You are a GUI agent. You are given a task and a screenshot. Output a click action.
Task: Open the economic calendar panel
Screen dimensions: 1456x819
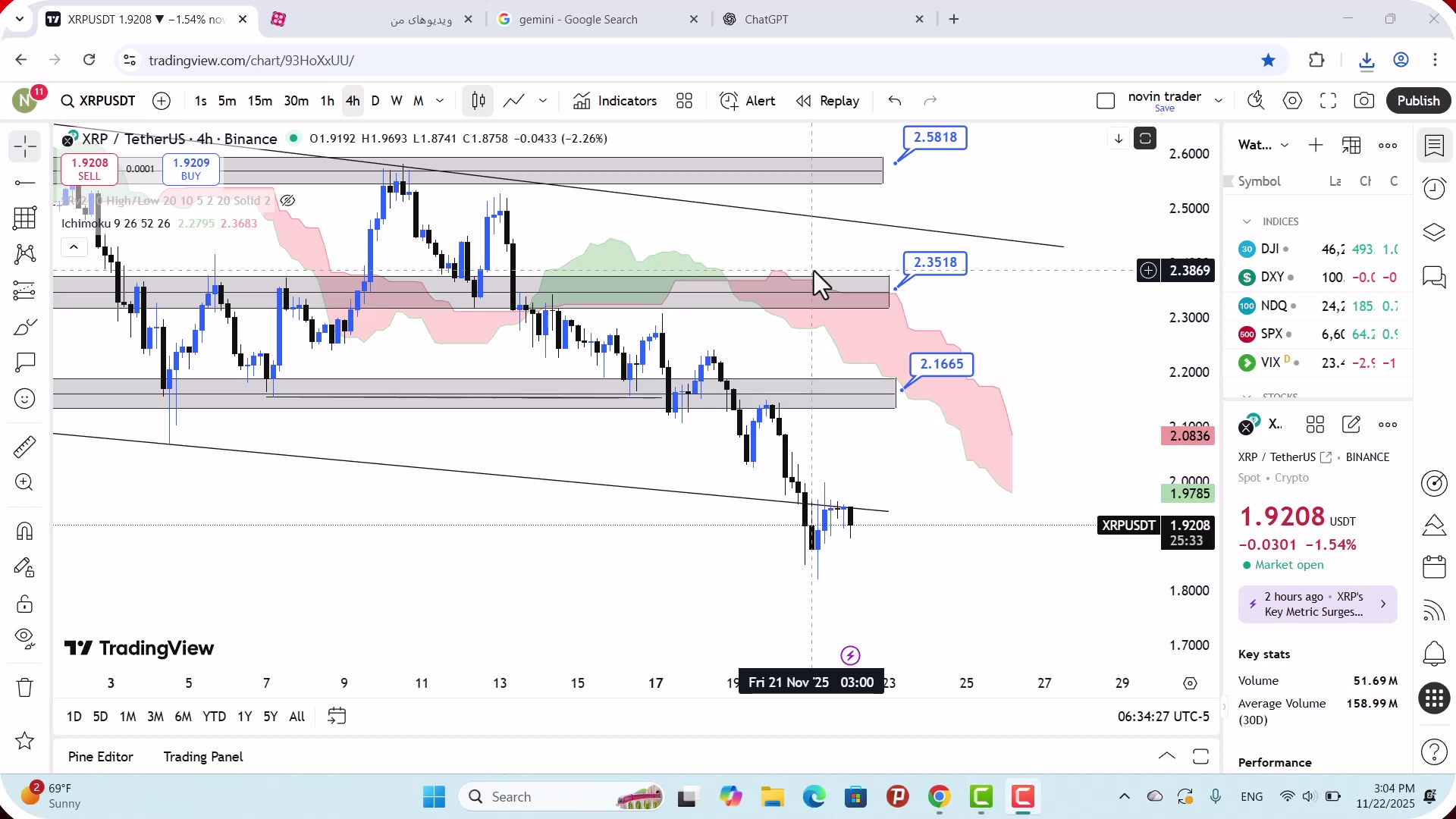click(1434, 566)
